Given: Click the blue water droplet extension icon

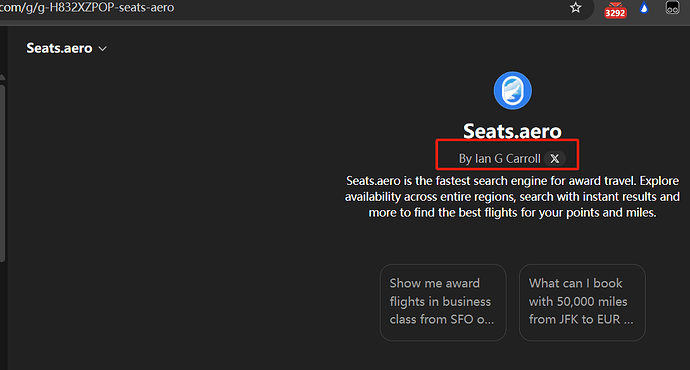Looking at the screenshot, I should [644, 7].
